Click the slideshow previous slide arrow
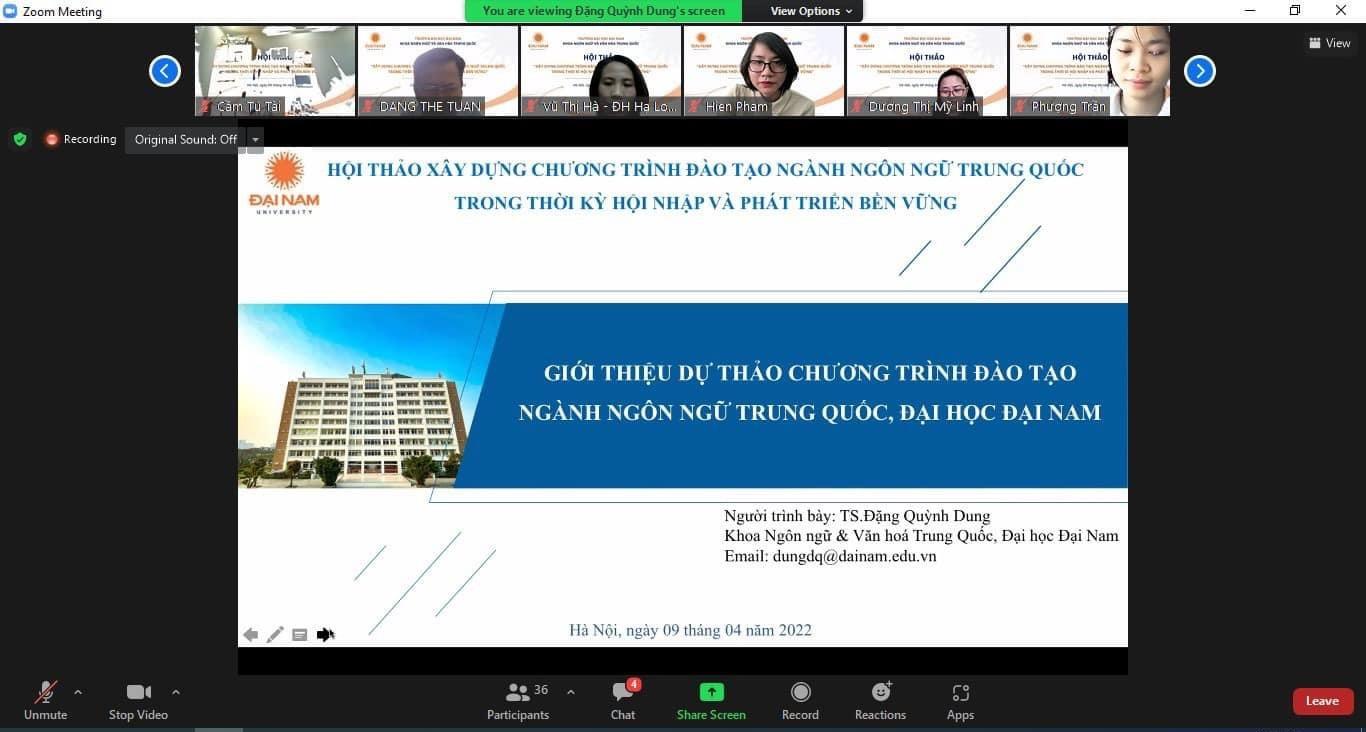The image size is (1366, 732). [250, 635]
